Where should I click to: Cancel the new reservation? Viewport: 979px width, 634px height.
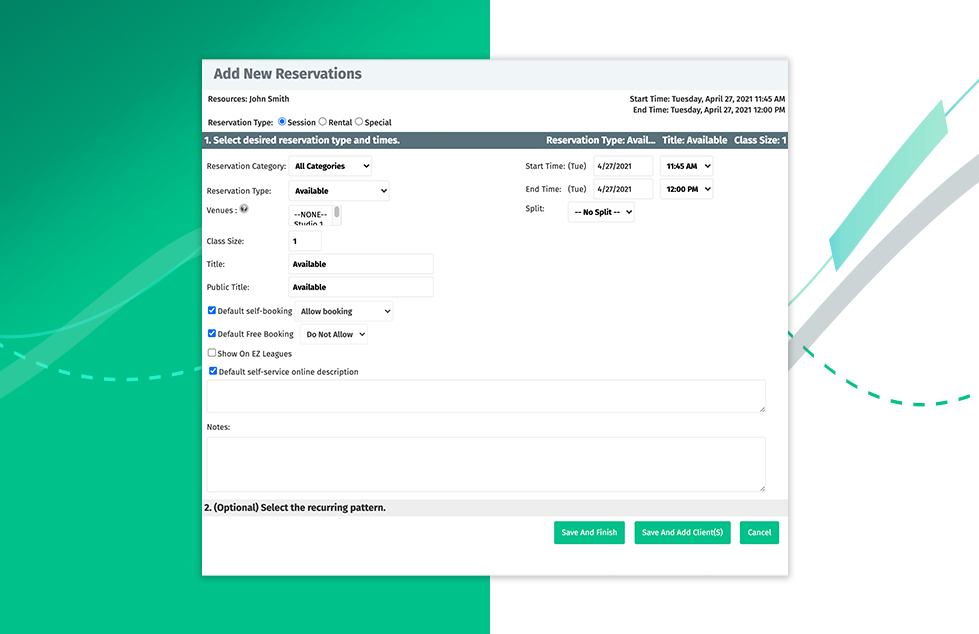tap(759, 532)
